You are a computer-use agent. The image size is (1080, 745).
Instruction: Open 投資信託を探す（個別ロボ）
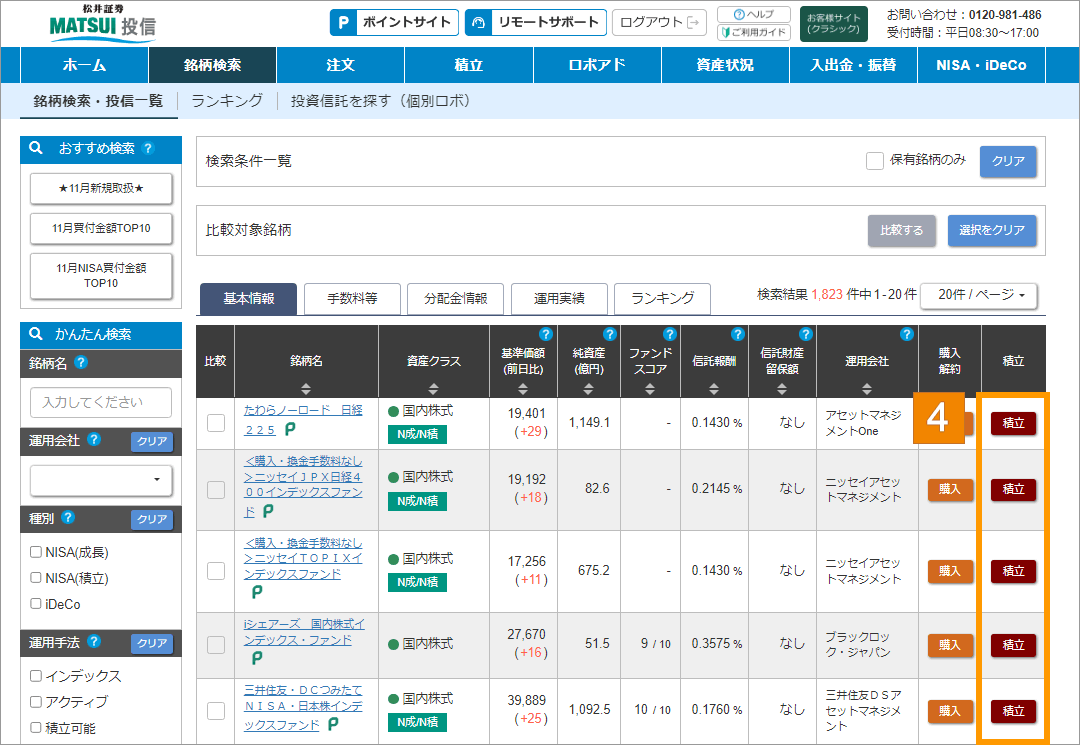pos(384,101)
